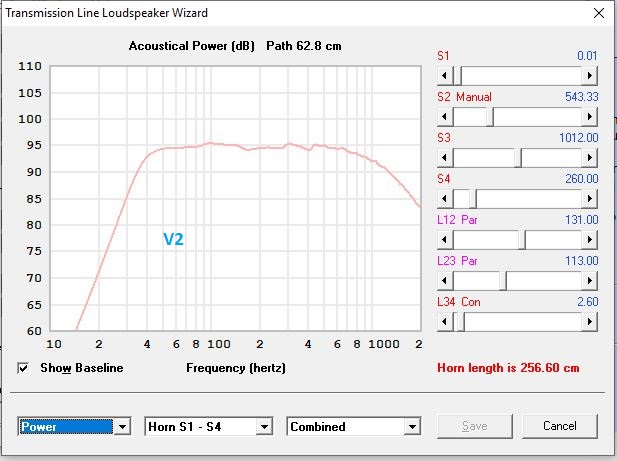This screenshot has height=461, width=617.
Task: Close the Loudspeaker Wizard dialog
Action: click(x=599, y=13)
